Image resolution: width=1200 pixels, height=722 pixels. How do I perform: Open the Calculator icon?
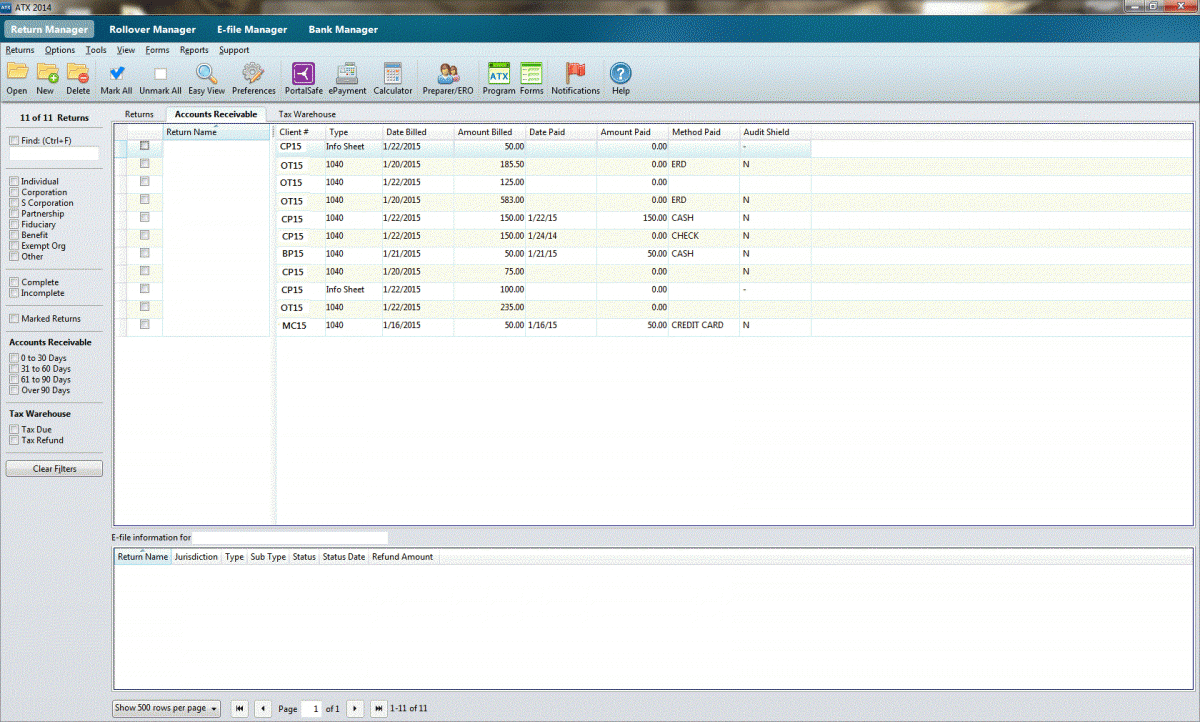392,73
